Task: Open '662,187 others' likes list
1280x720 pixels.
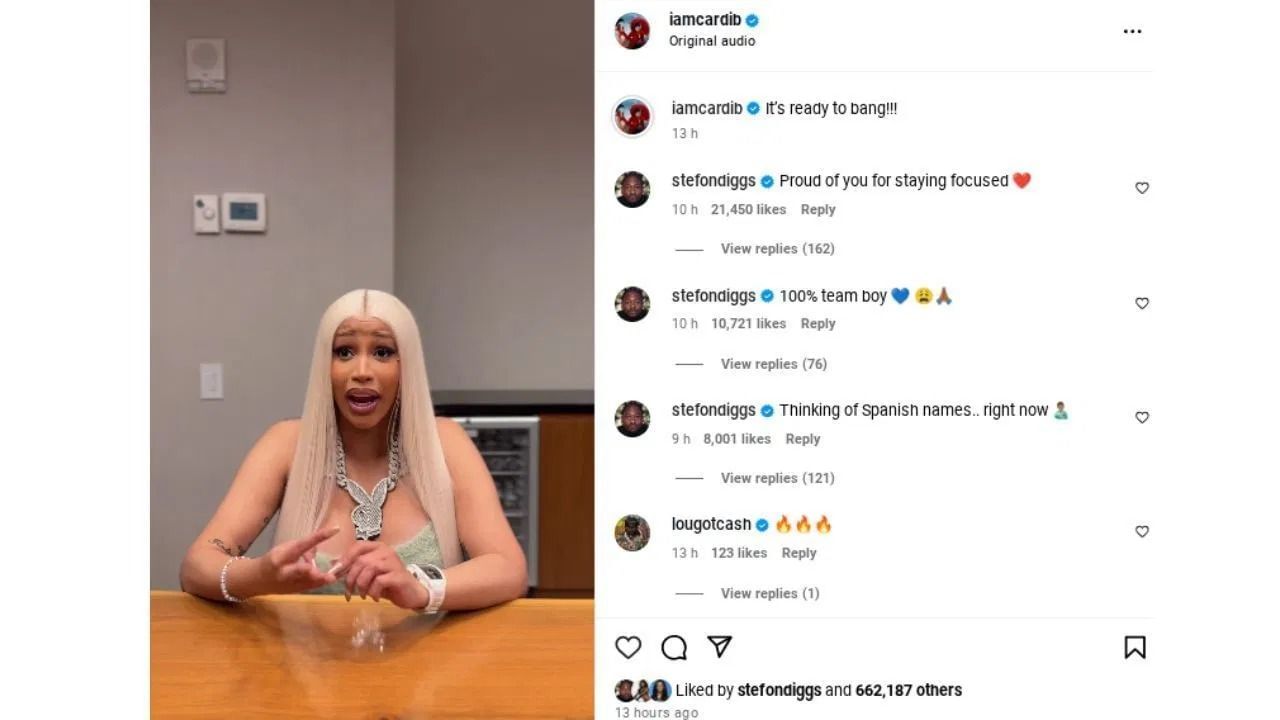Action: click(909, 690)
